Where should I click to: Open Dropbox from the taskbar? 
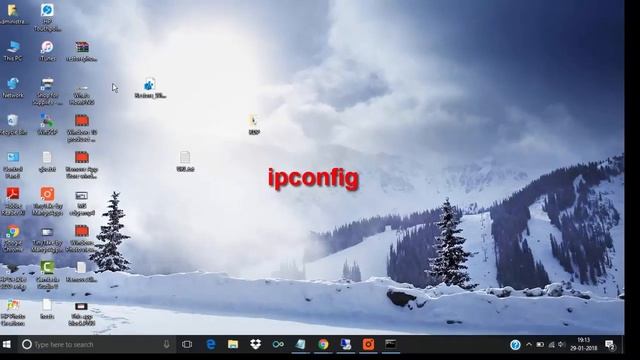point(256,344)
